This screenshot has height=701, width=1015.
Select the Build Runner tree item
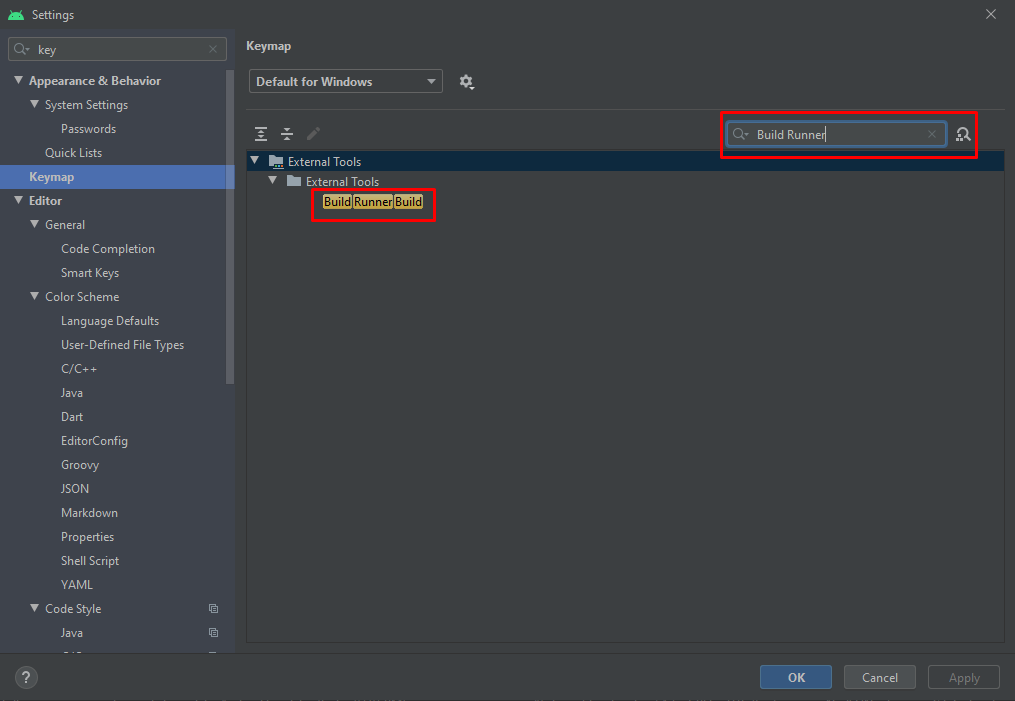372,202
